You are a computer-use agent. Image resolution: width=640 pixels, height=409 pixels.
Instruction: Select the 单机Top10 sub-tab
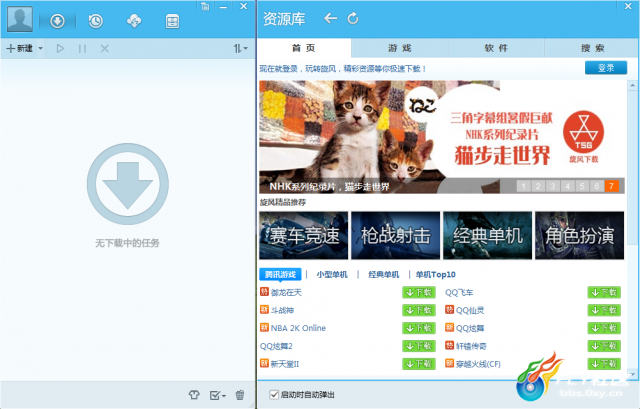pyautogui.click(x=436, y=275)
